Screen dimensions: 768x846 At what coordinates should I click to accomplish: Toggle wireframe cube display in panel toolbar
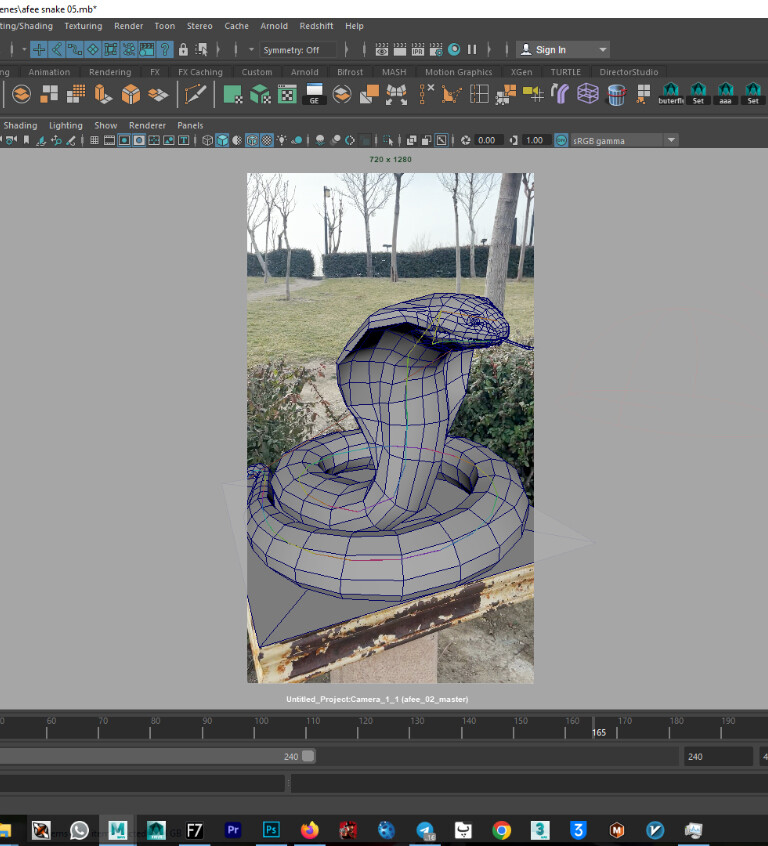[208, 141]
